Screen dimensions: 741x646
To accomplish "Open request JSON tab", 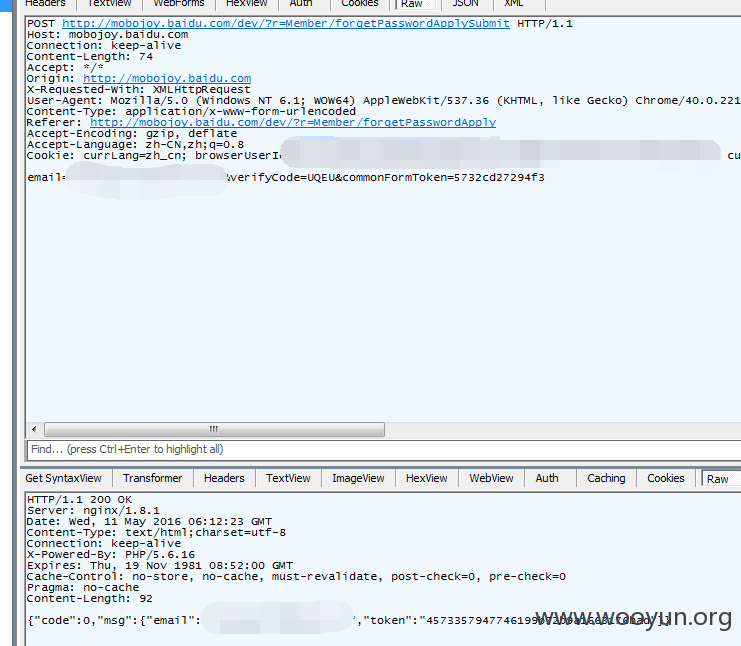I will [465, 3].
